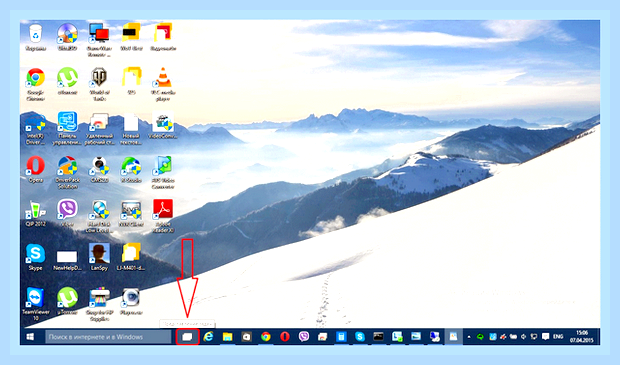The image size is (620, 365).
Task: Open the clock showing 15:06
Action: pyautogui.click(x=582, y=337)
